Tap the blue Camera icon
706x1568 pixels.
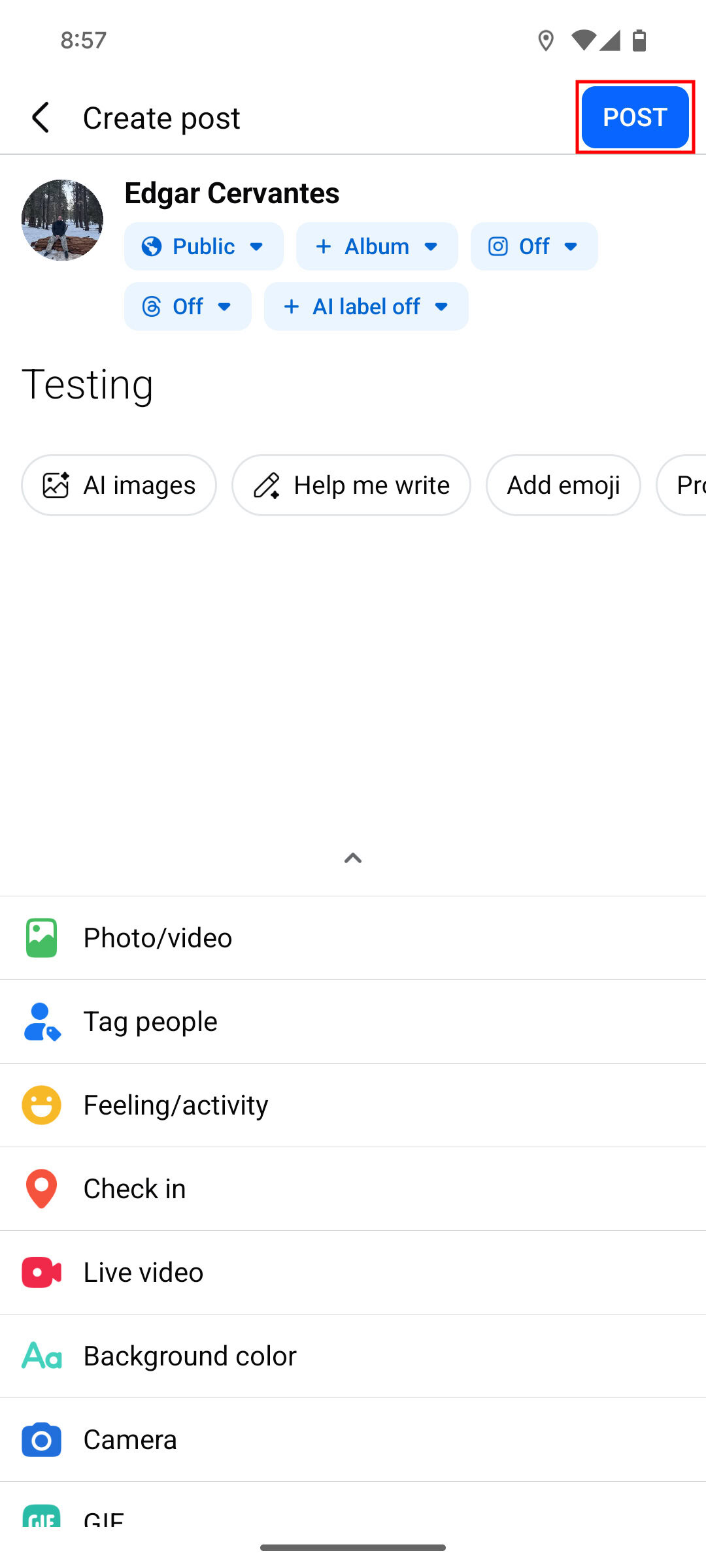coord(41,1439)
